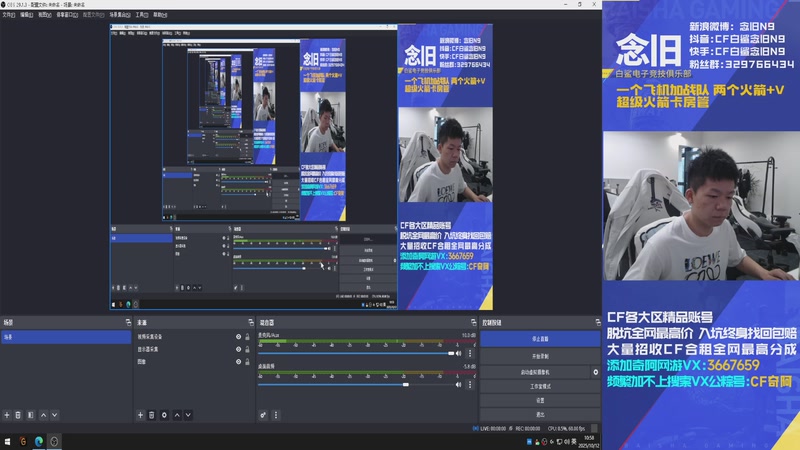
Task: Click the LIVE streaming status icon in status bar
Action: (476, 429)
